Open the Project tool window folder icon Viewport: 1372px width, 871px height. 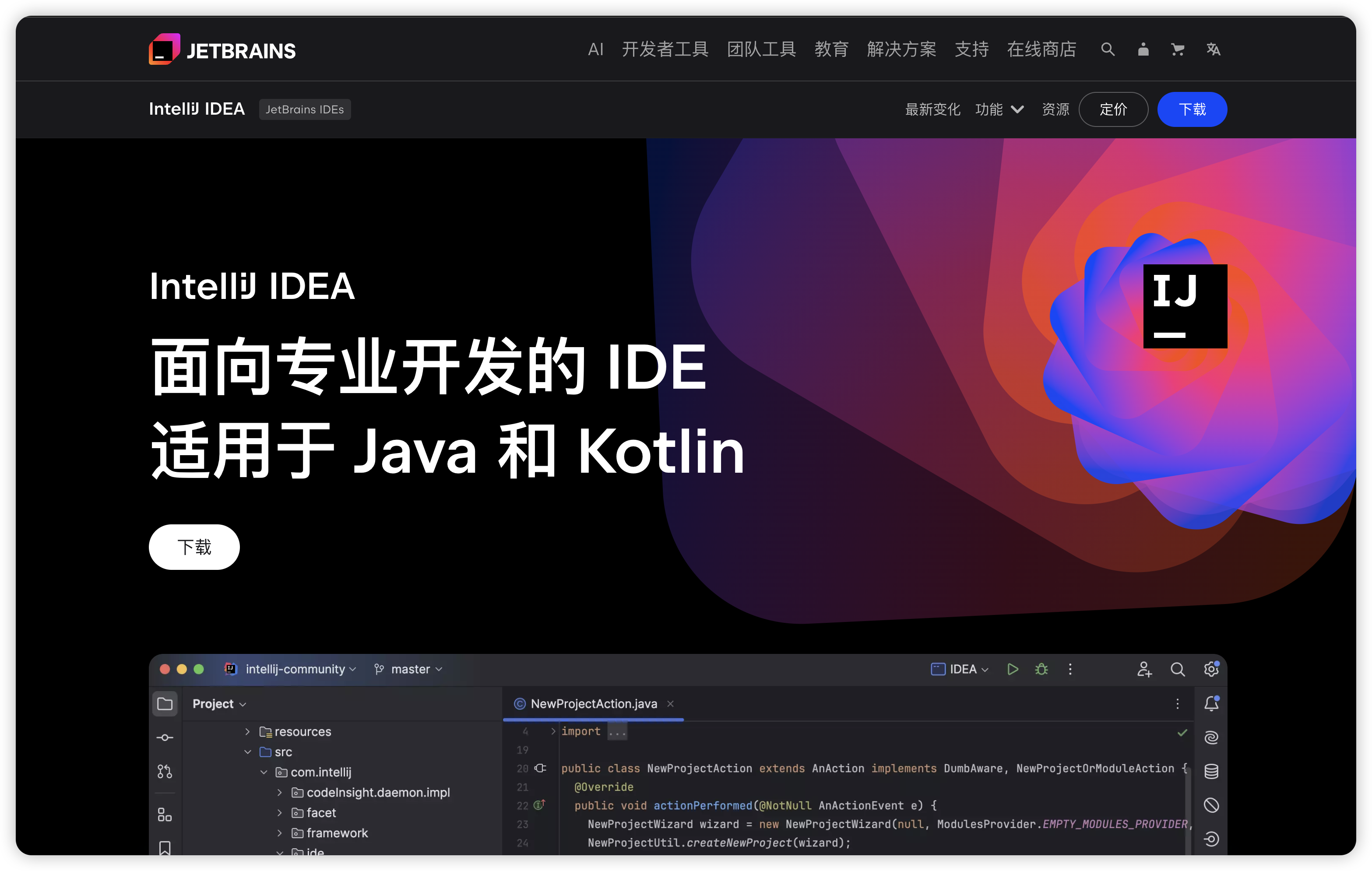[165, 703]
